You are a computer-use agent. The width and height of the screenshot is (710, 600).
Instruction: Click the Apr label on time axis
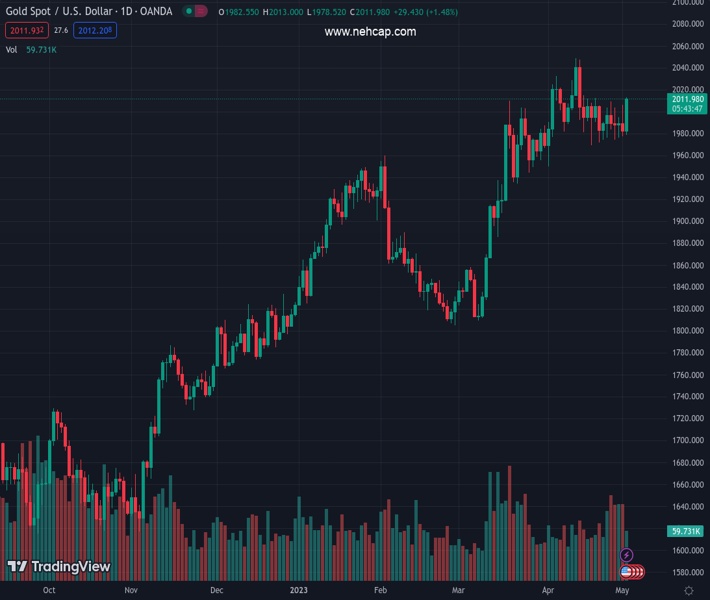tap(548, 591)
